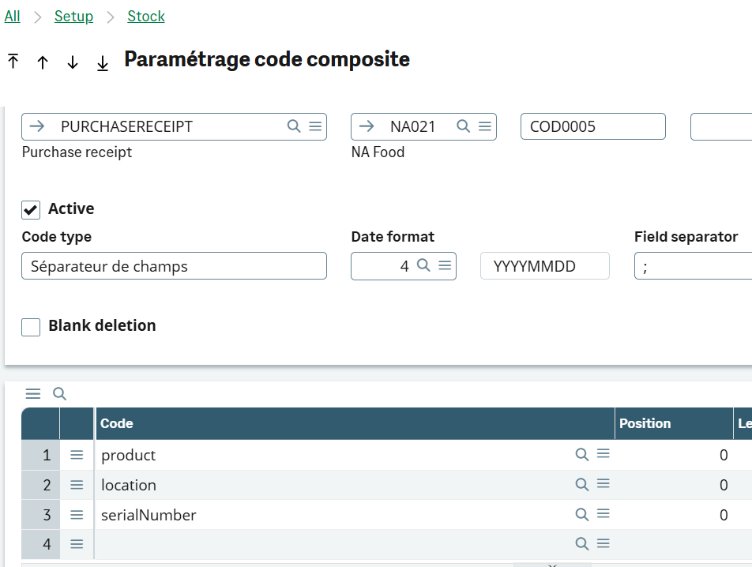This screenshot has height=567, width=752.
Task: Click magnifier in serialNumber code cell
Action: pos(582,514)
